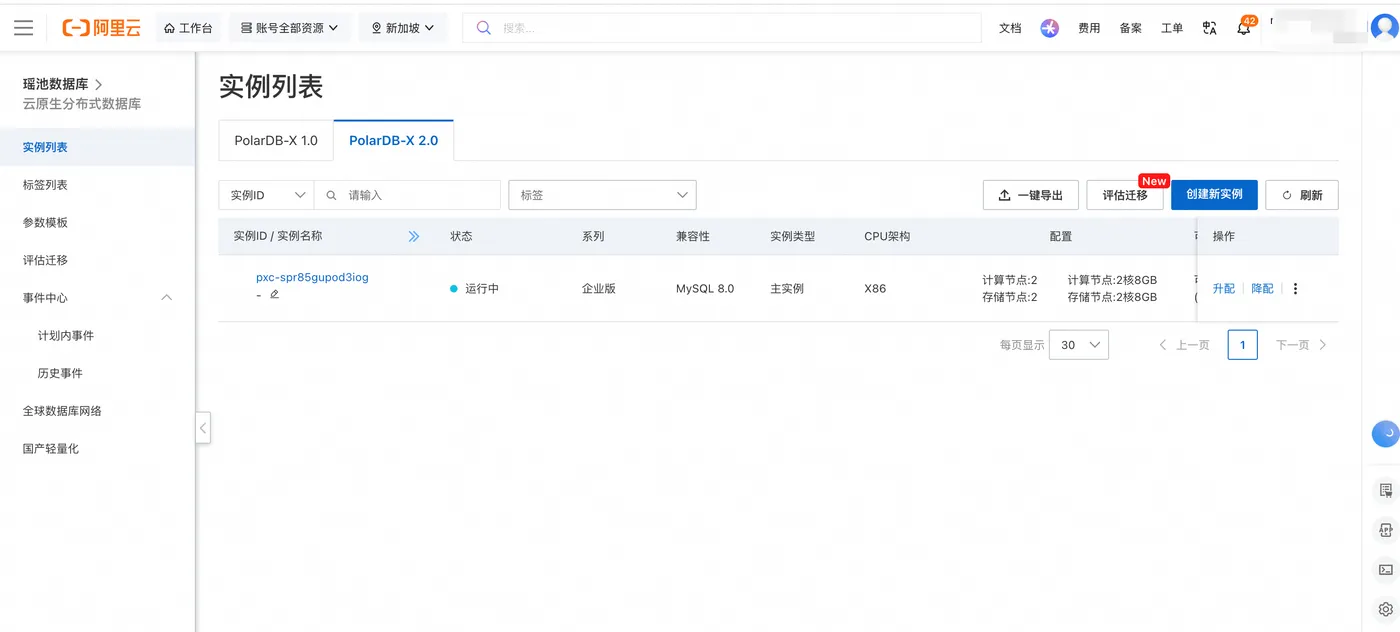Open instance pxc-spr85gupod3iog link
This screenshot has height=632, width=1400.
coord(312,277)
